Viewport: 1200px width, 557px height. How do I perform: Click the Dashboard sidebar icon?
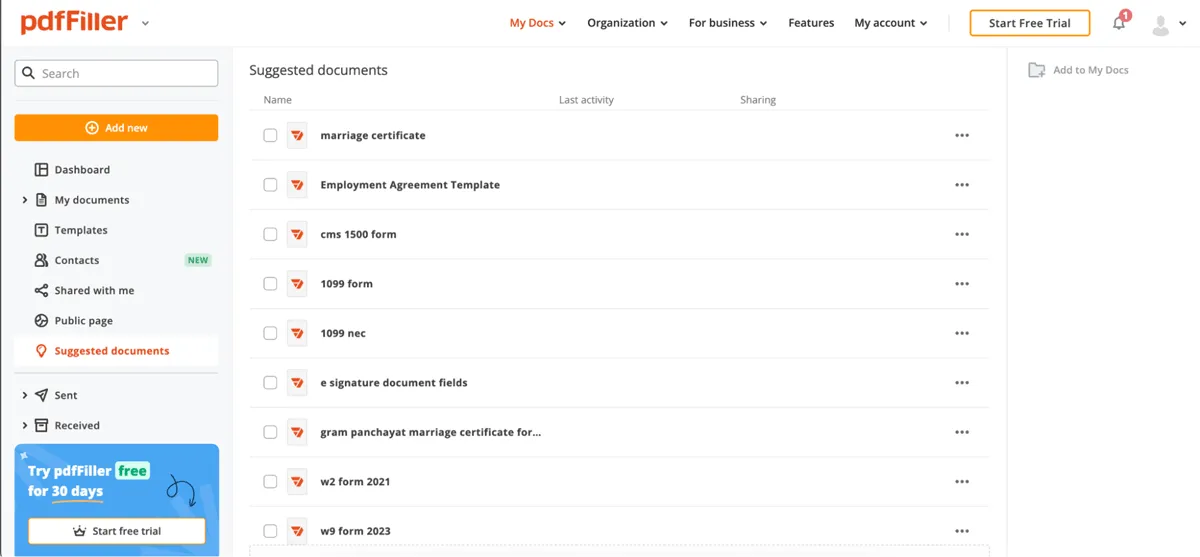click(x=41, y=170)
